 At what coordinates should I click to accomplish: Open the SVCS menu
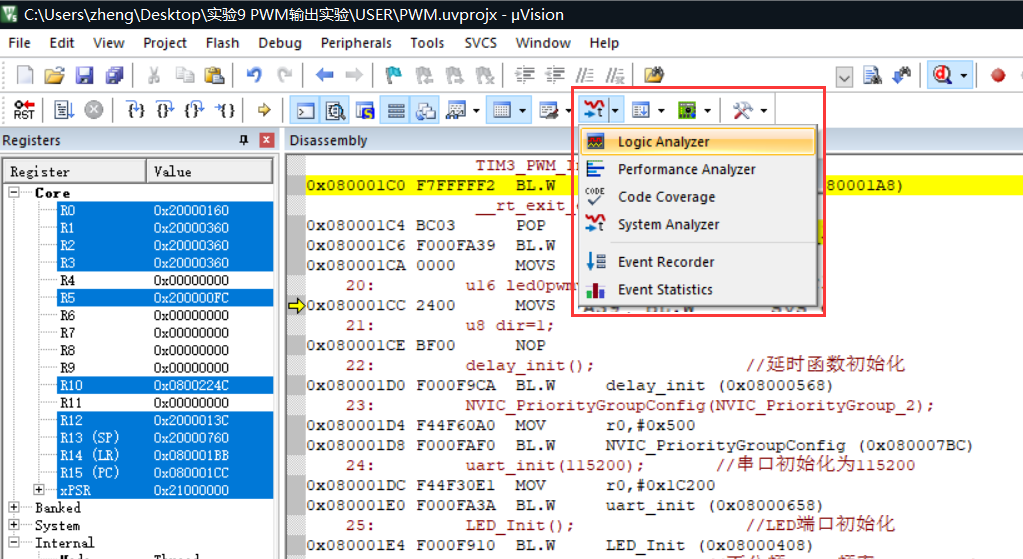click(481, 43)
